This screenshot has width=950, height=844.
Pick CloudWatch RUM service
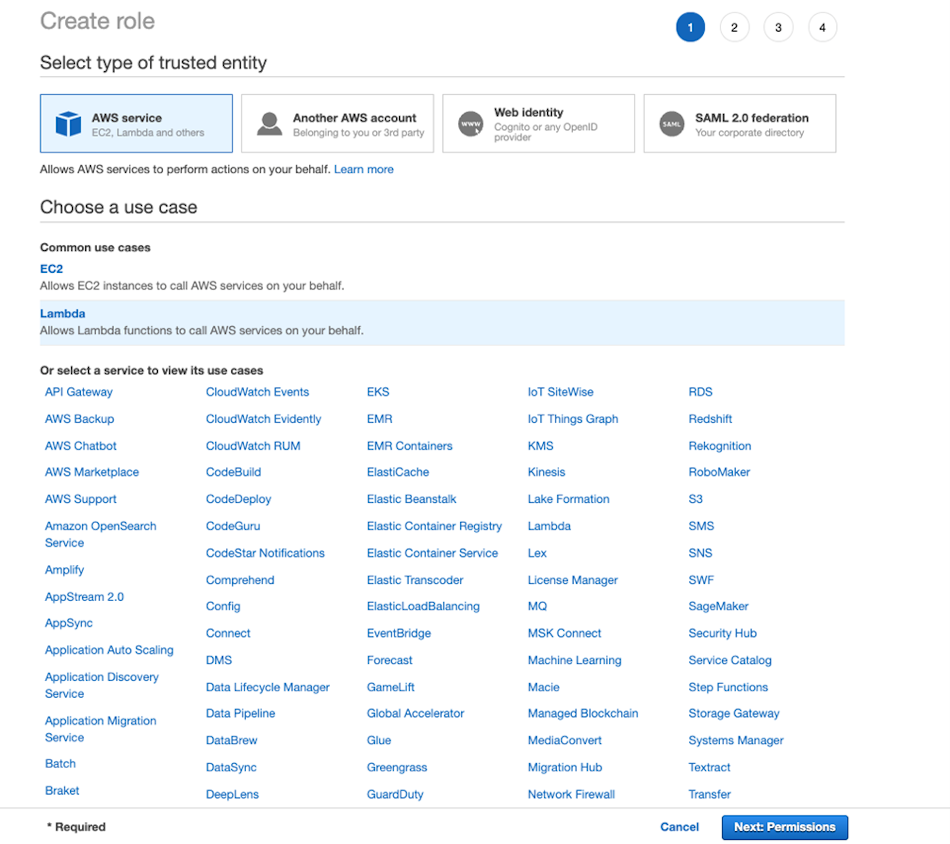[x=253, y=446]
